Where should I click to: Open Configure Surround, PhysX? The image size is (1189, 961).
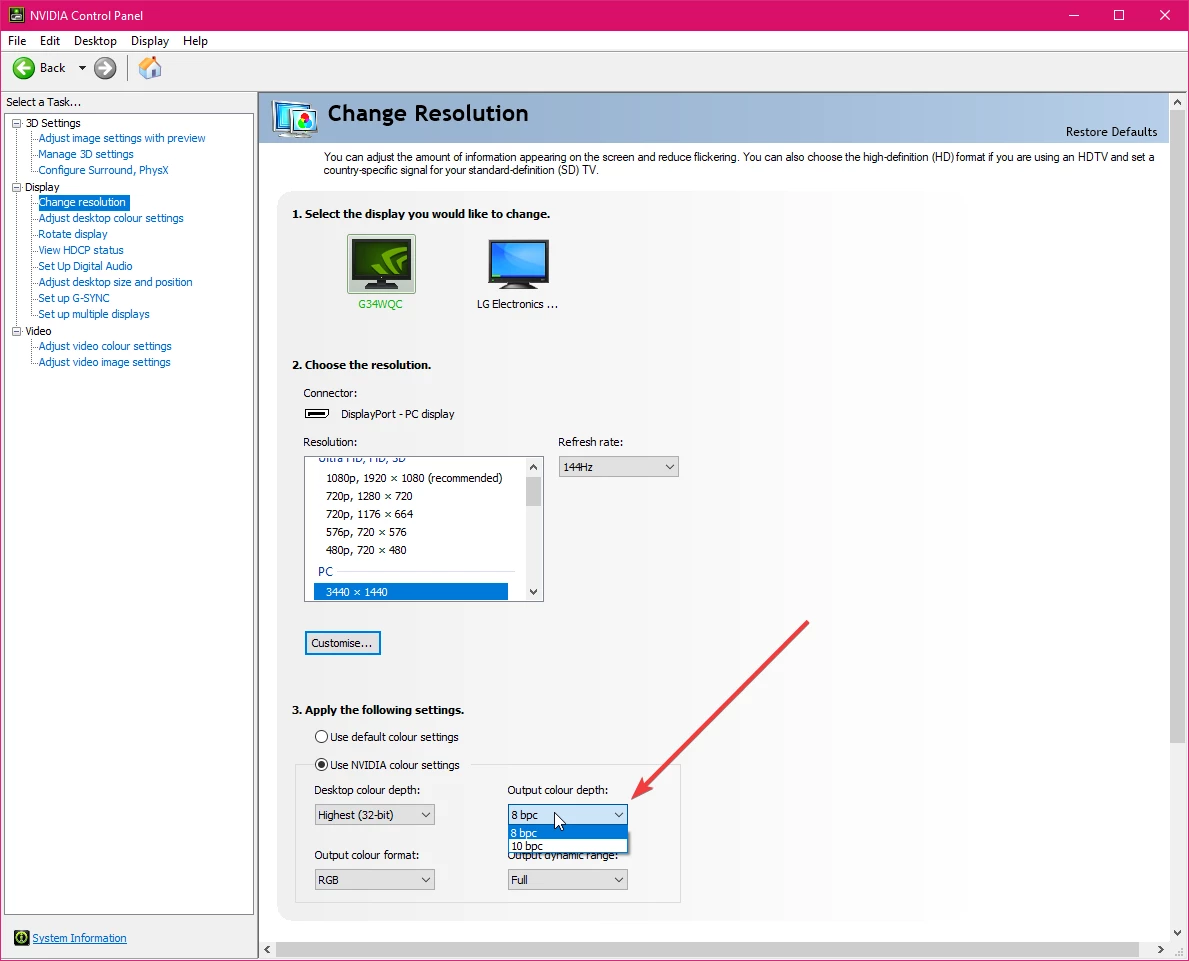pyautogui.click(x=103, y=170)
